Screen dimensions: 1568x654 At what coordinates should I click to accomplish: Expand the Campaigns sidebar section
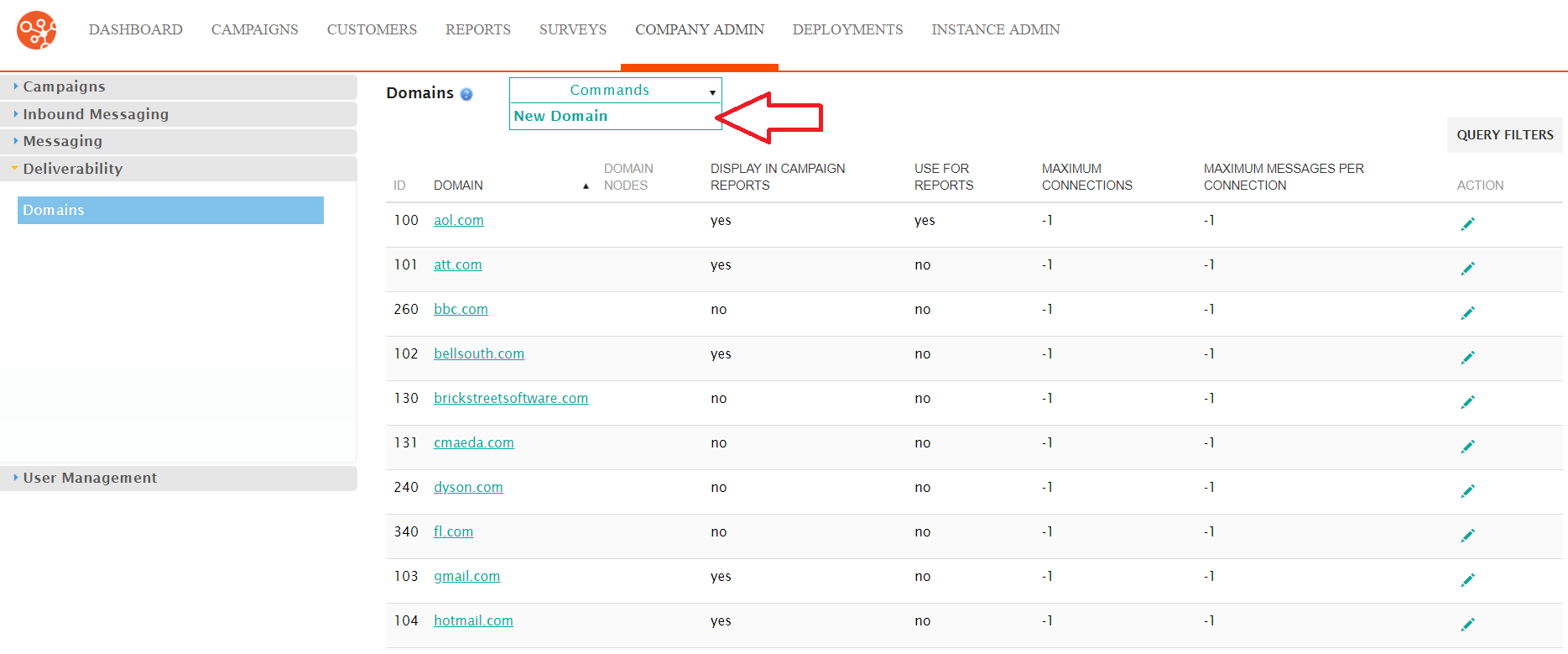178,86
